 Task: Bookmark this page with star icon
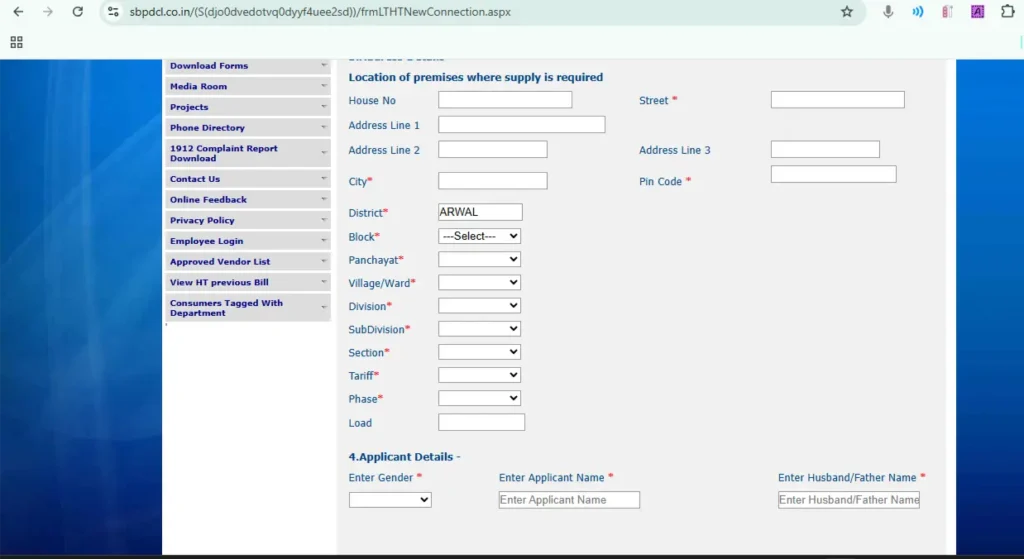(x=847, y=12)
